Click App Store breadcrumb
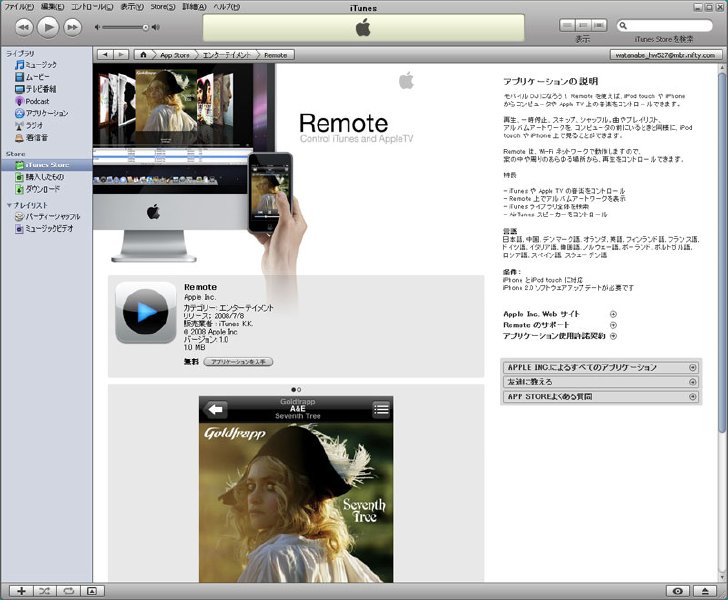 pyautogui.click(x=175, y=55)
